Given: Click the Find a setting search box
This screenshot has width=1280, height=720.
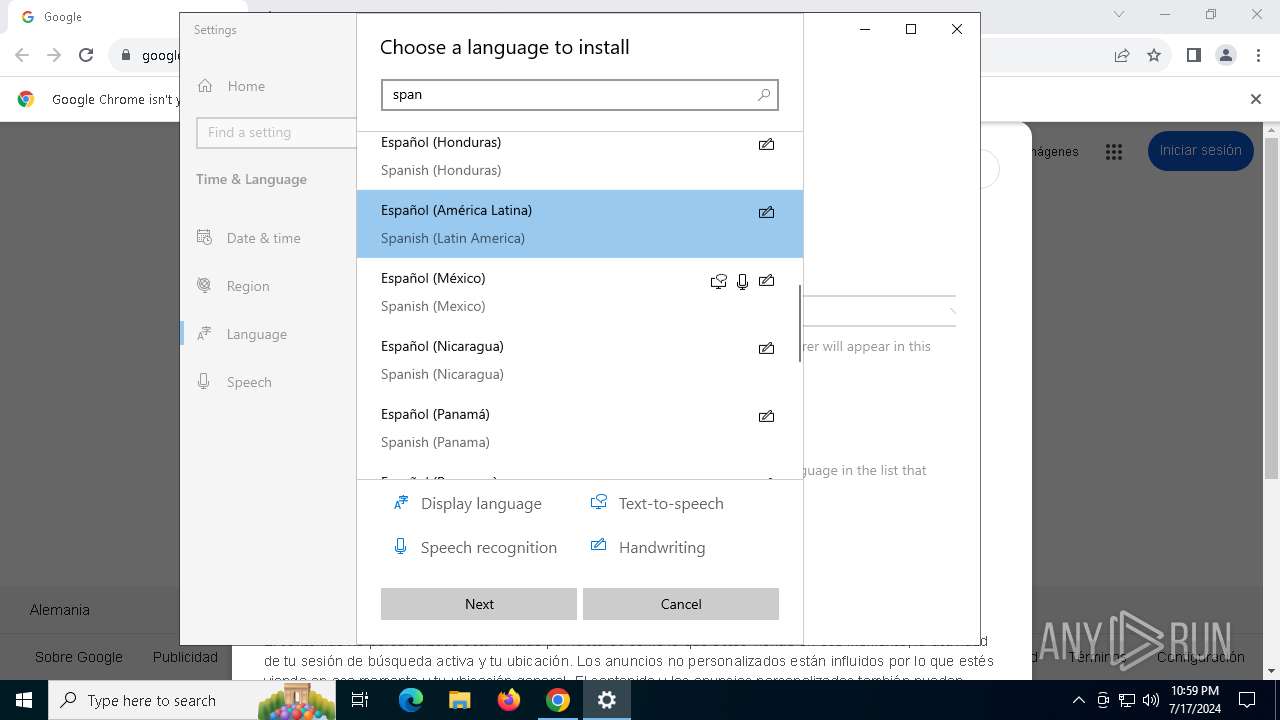Looking at the screenshot, I should [276, 132].
